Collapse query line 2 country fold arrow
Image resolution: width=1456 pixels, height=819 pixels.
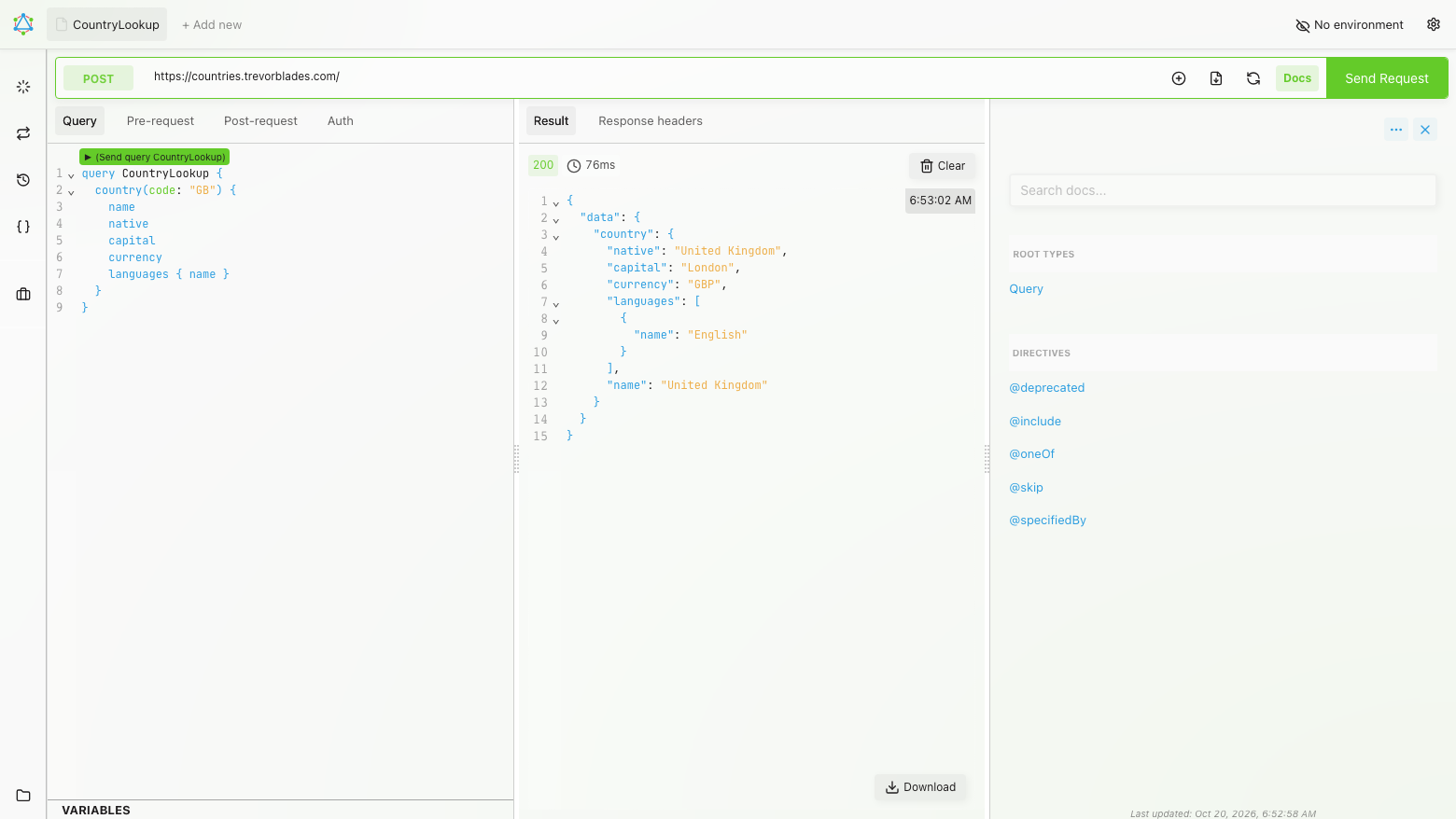click(71, 192)
